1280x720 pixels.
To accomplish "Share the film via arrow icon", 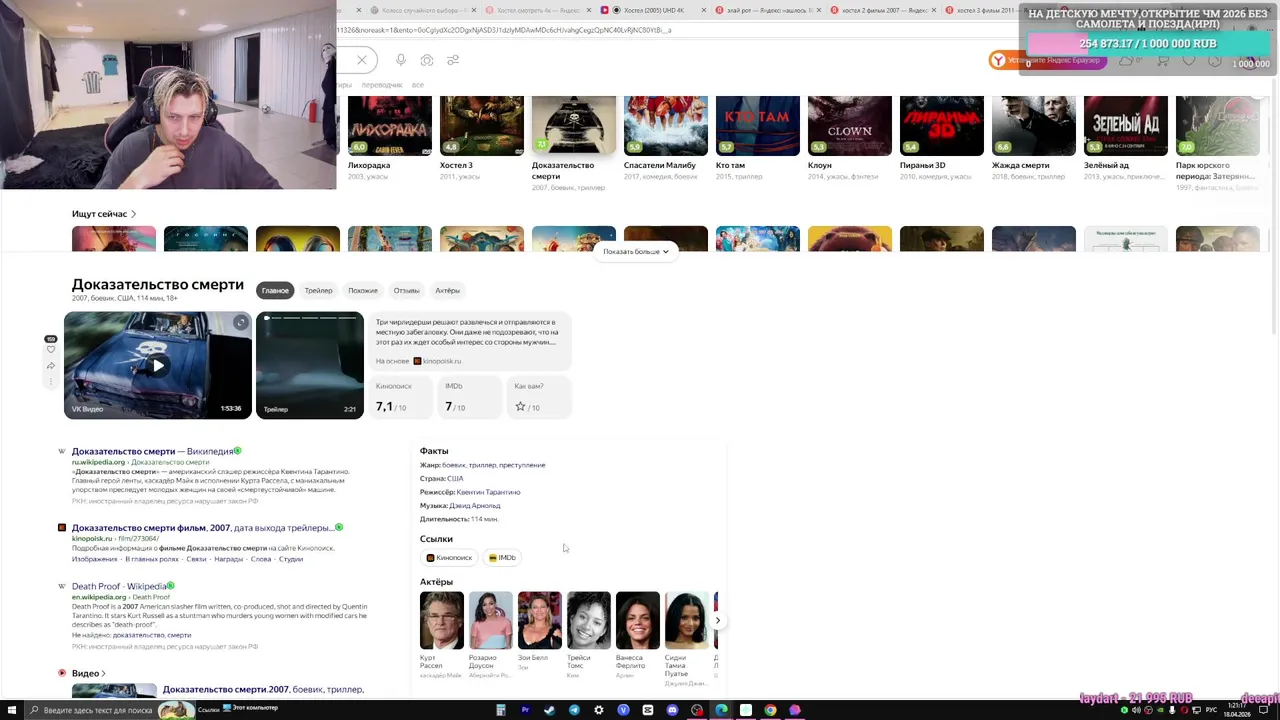I will (x=51, y=366).
